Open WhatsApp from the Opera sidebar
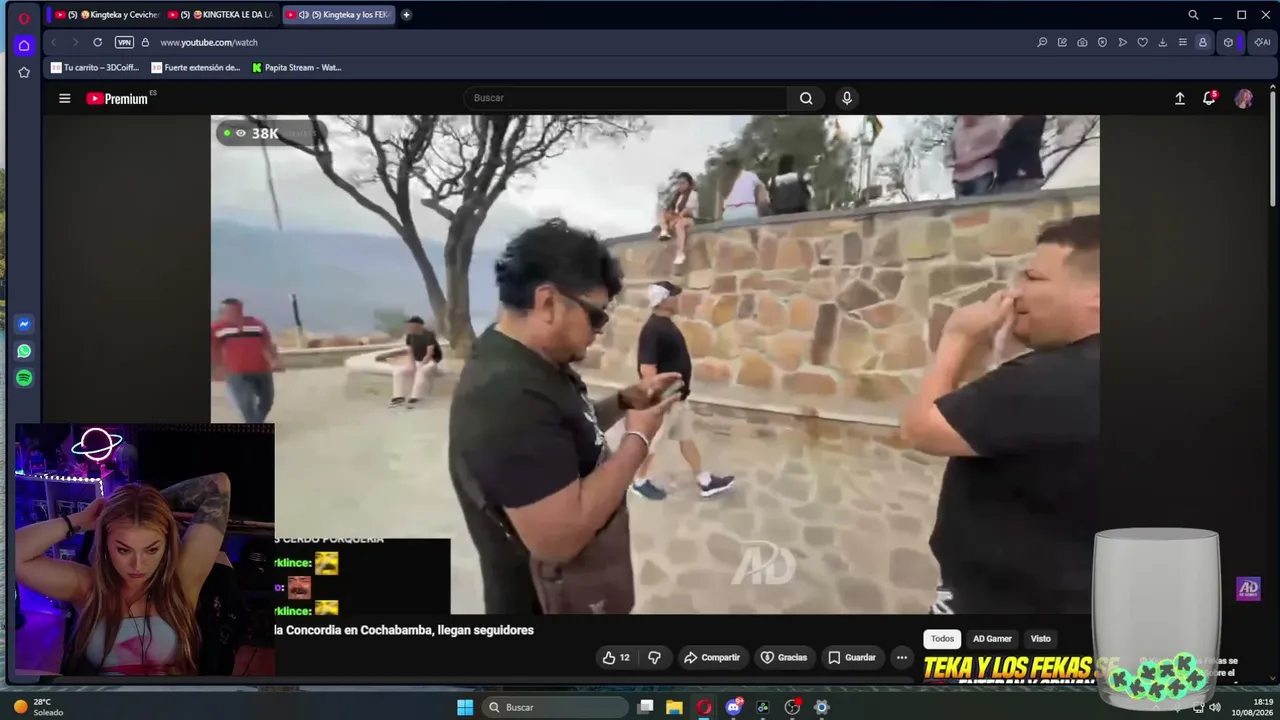The image size is (1280, 720). click(x=24, y=351)
